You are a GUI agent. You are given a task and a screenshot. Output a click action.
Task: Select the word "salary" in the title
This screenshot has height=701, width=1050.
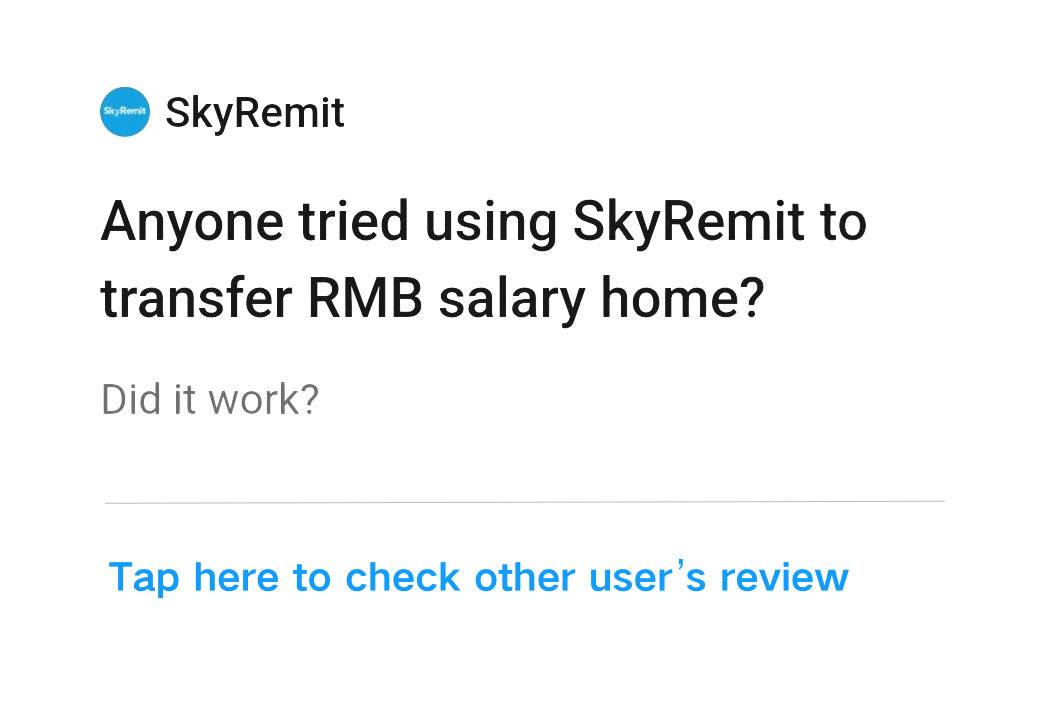[x=512, y=299]
